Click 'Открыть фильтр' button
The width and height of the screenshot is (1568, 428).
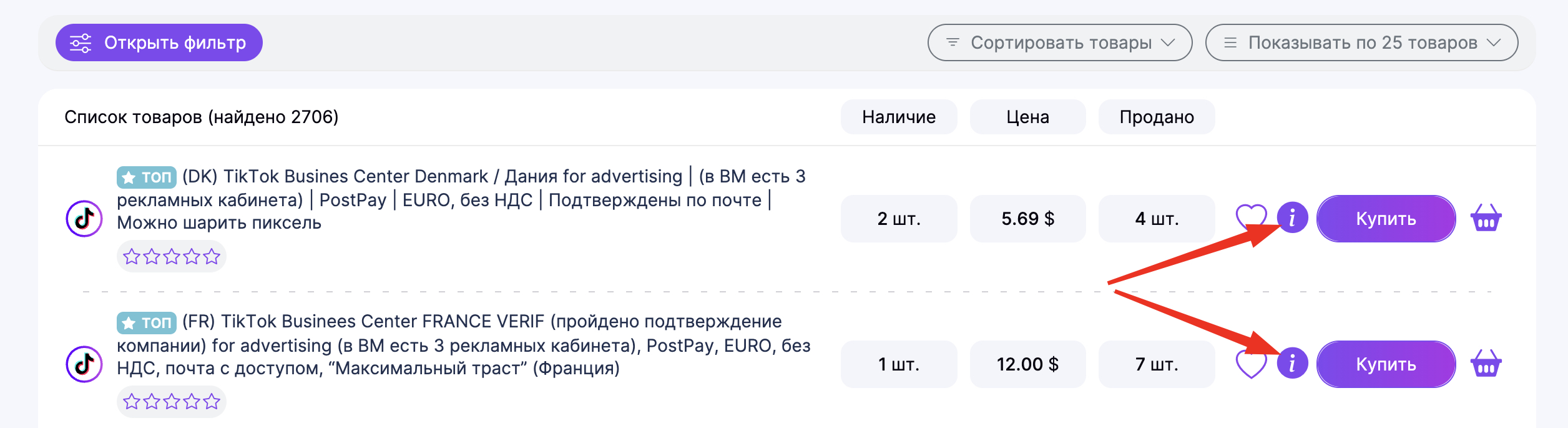[159, 42]
